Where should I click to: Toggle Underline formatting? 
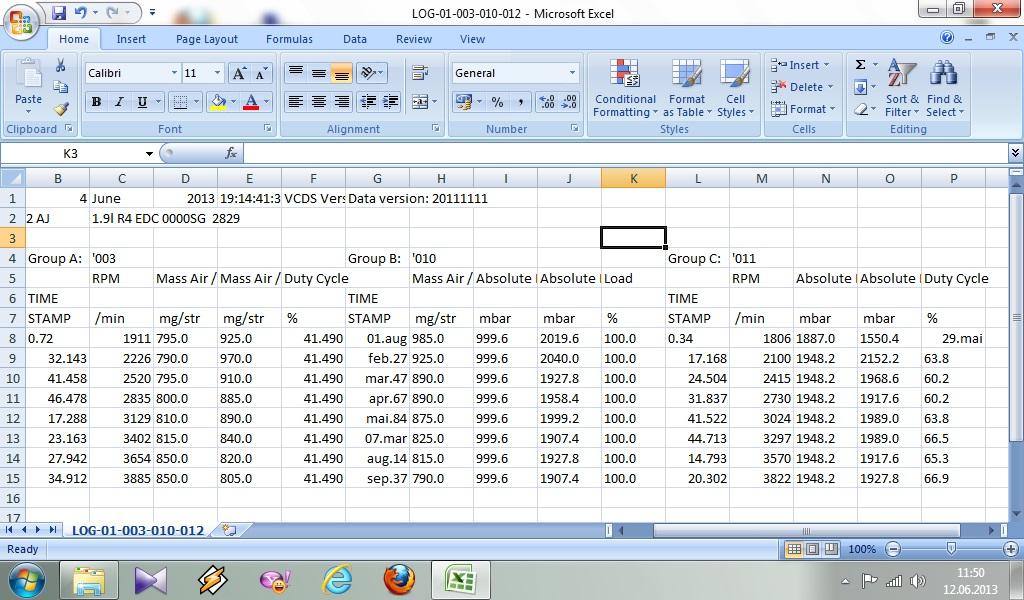pos(142,102)
